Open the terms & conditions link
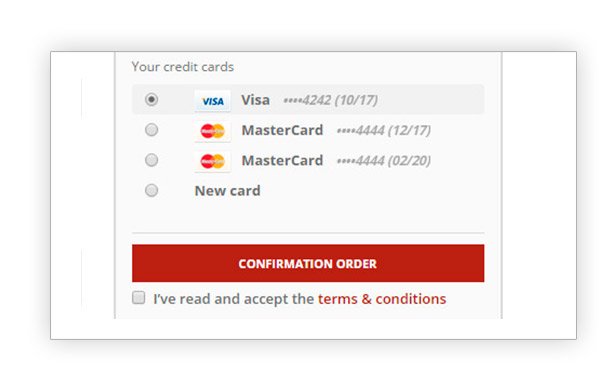The height and width of the screenshot is (390, 600). pyautogui.click(x=382, y=299)
